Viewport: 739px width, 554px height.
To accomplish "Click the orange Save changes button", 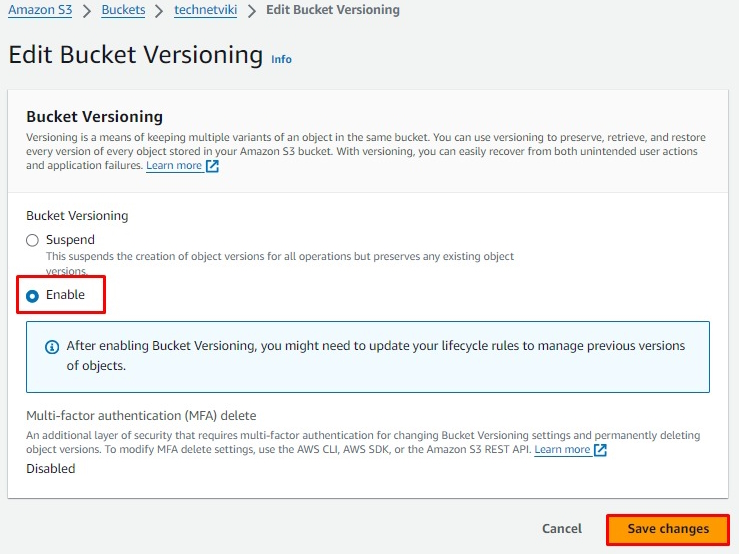I will (x=668, y=529).
